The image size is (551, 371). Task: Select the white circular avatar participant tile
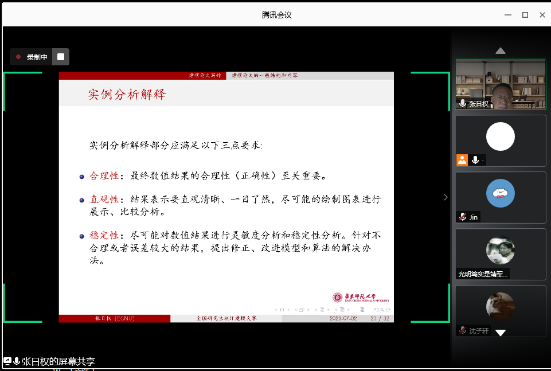click(500, 141)
